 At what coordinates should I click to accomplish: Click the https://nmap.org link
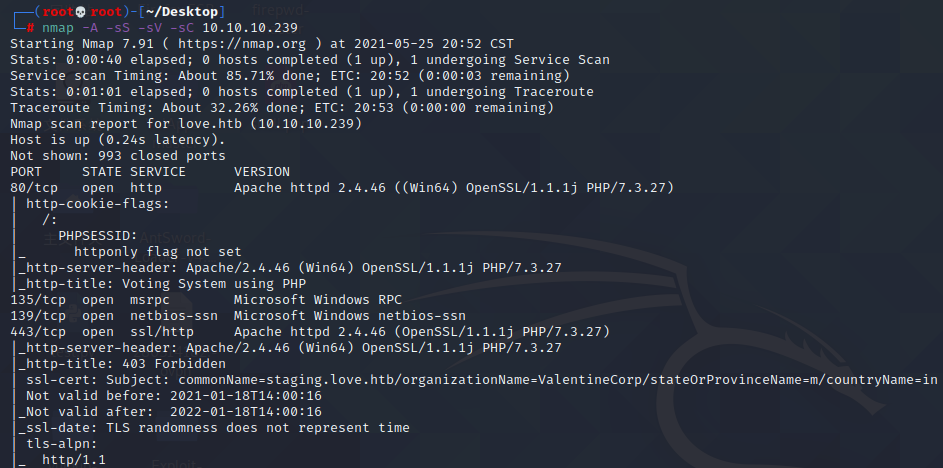[x=242, y=44]
